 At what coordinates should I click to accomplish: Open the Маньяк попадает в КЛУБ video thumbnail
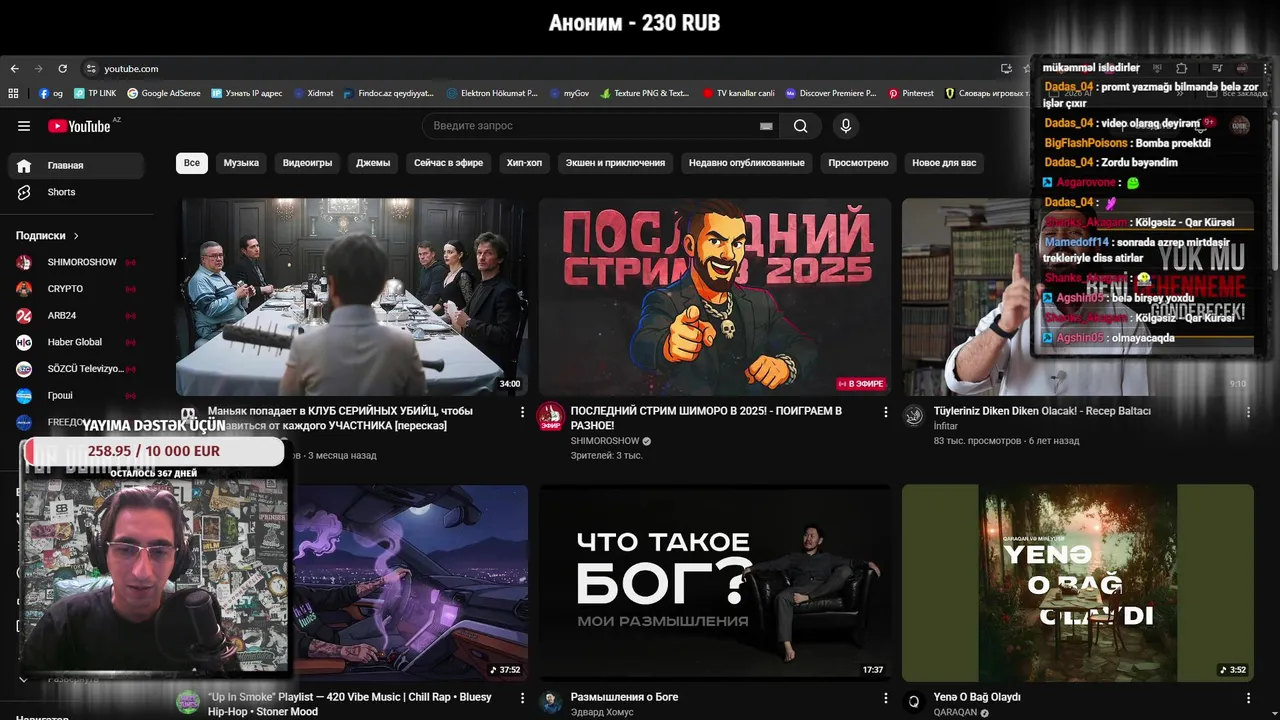(352, 296)
